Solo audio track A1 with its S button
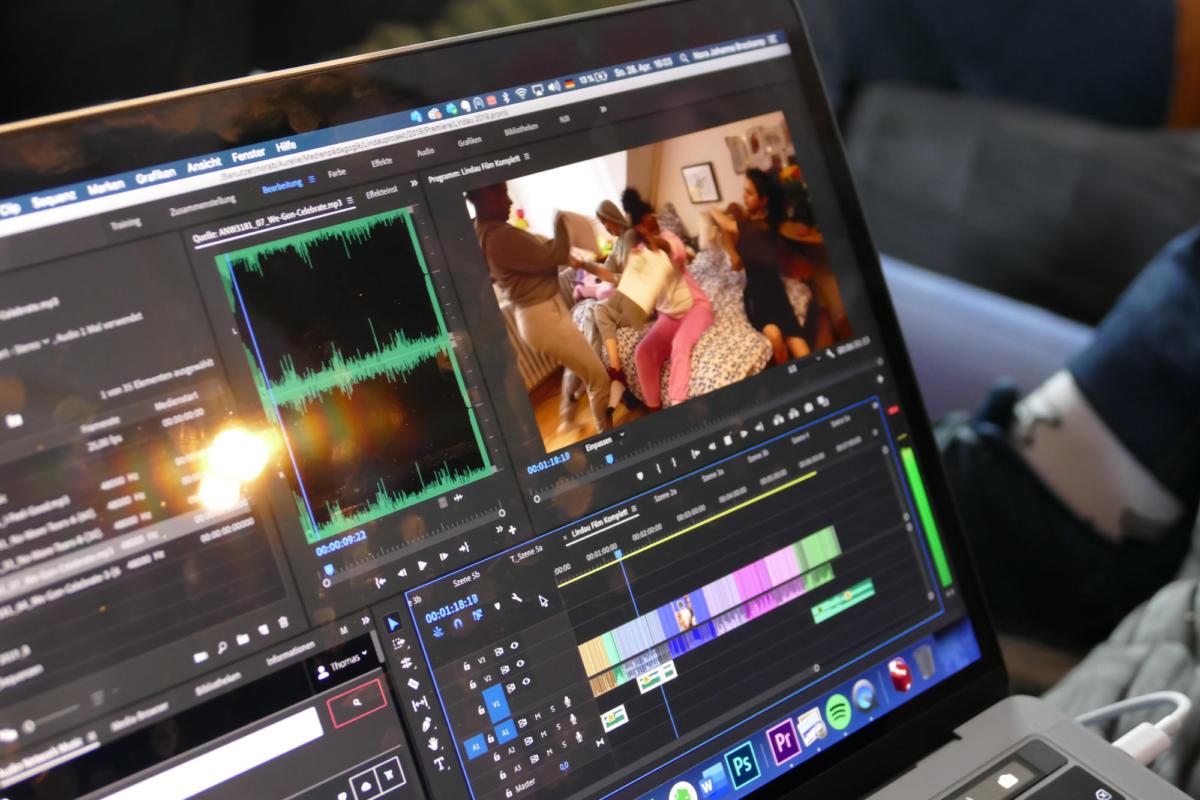Viewport: 1200px width, 800px height. click(553, 708)
